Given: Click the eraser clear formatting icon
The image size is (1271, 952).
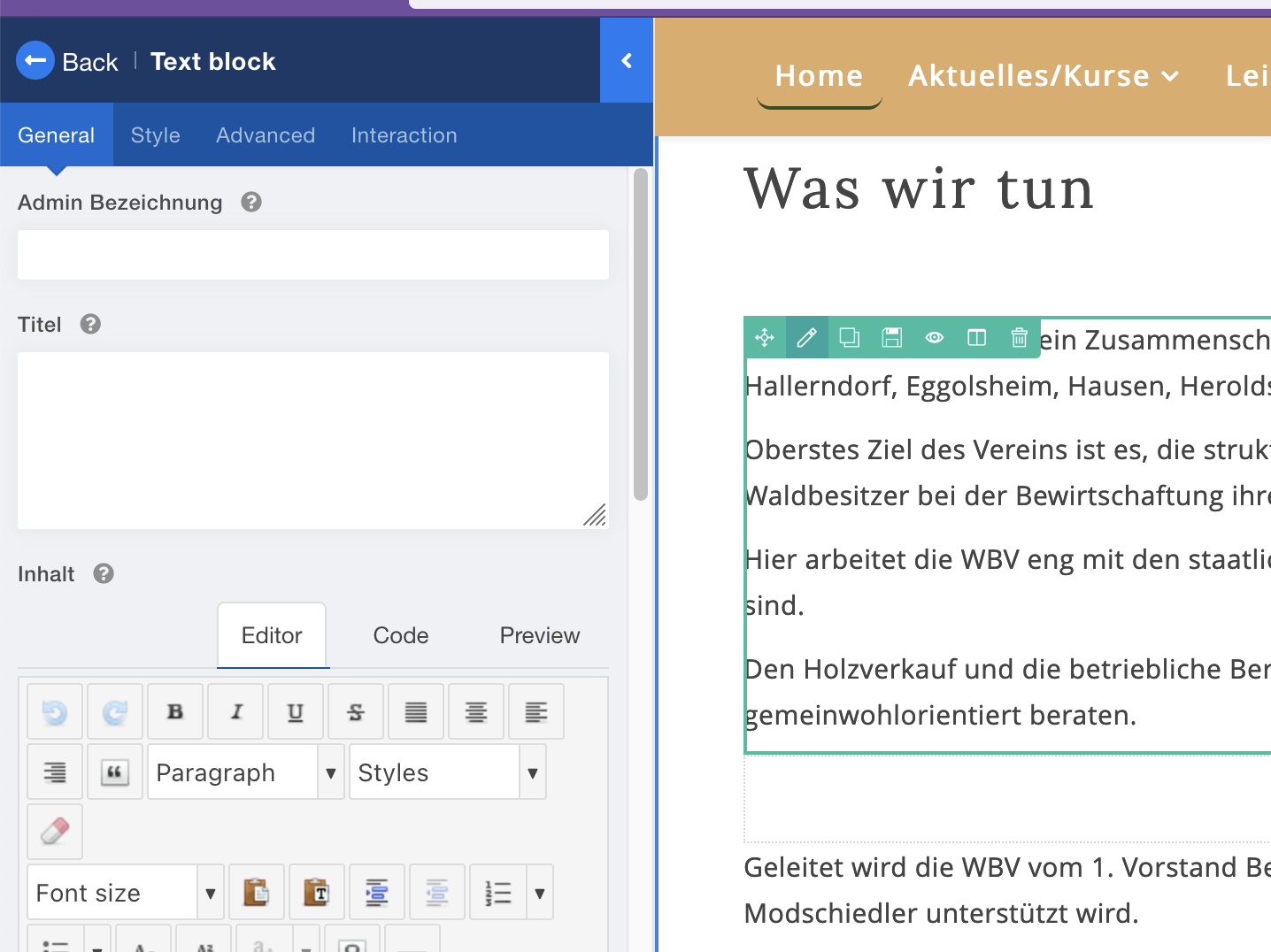Looking at the screenshot, I should pos(55,832).
